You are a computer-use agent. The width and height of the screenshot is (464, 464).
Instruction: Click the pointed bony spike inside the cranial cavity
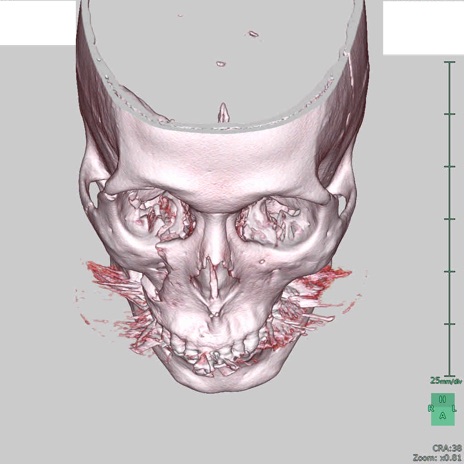(223, 113)
